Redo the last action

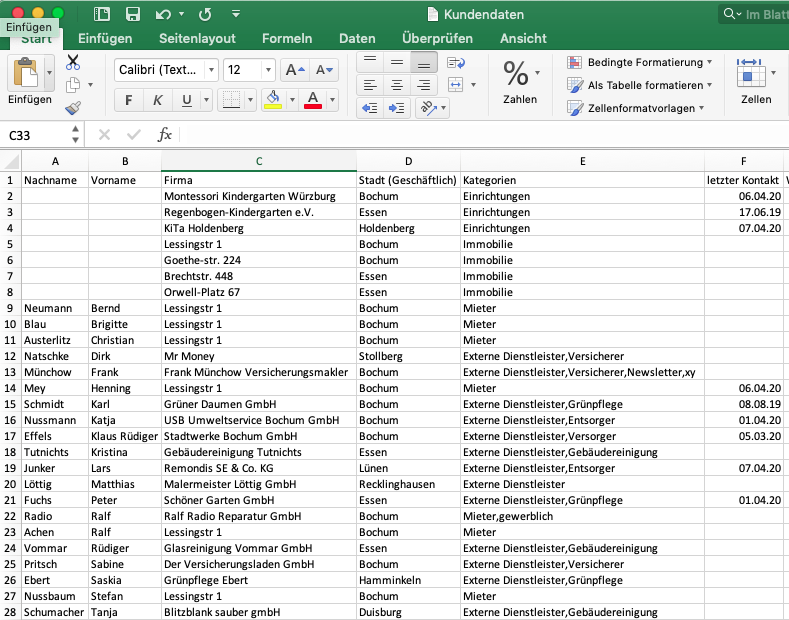tap(205, 14)
